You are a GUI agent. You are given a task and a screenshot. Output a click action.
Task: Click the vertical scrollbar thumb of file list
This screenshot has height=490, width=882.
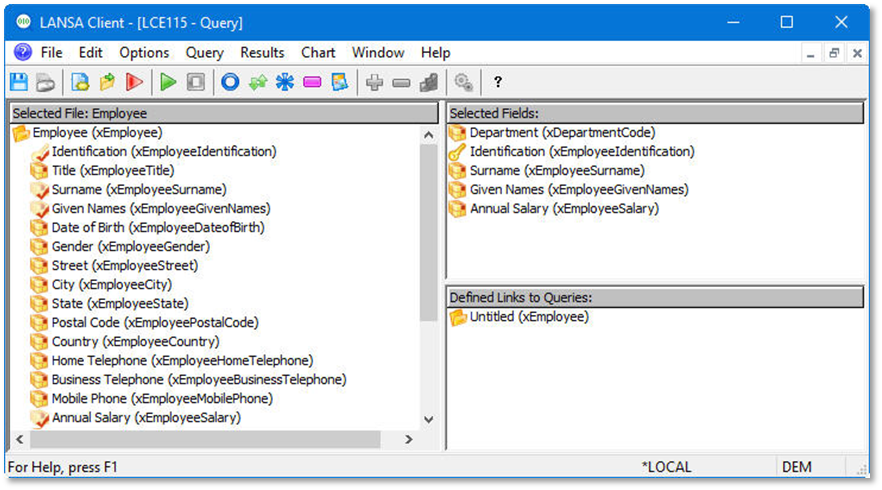429,233
